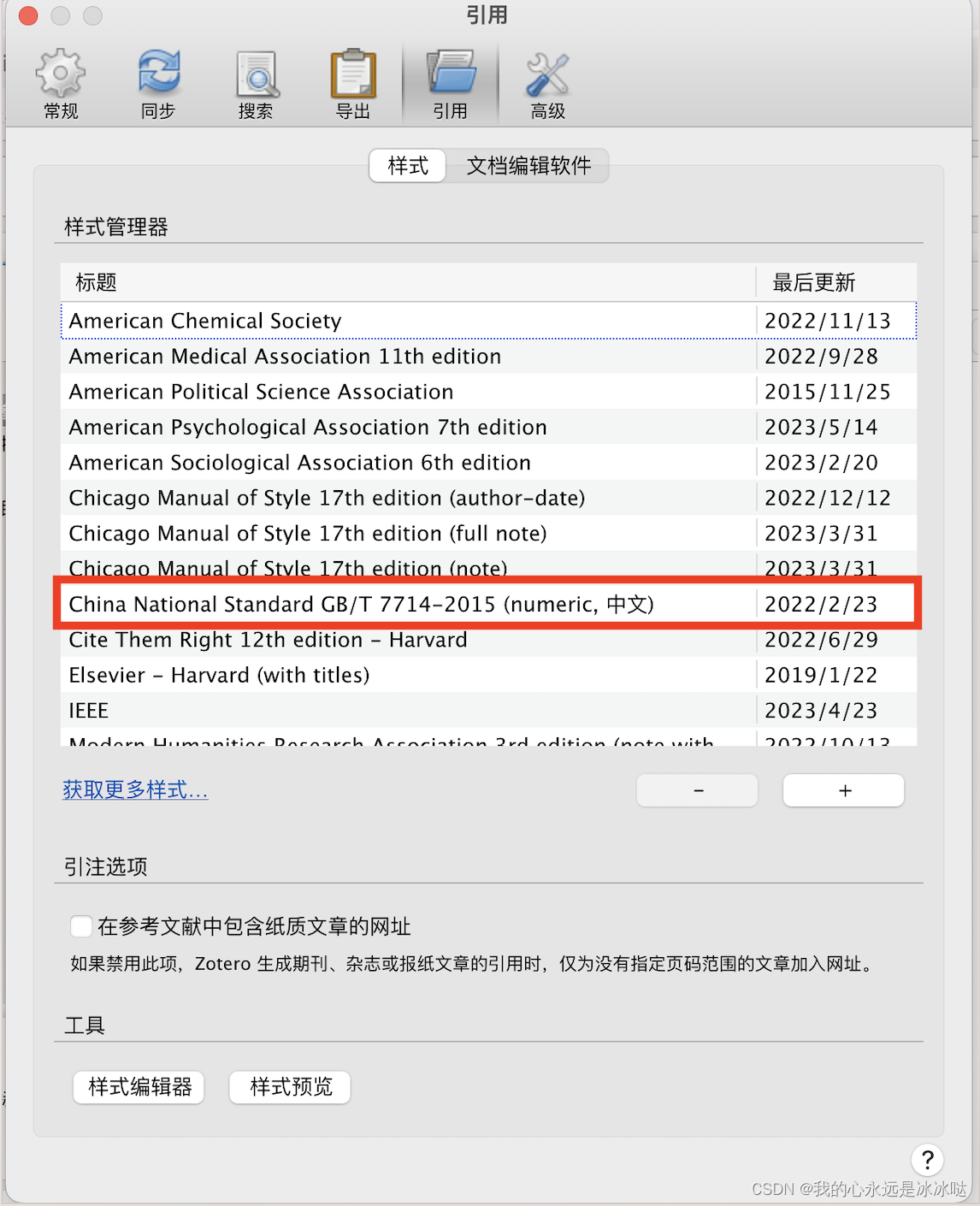Open the 常规 (General) preferences pane
The width and height of the screenshot is (980, 1206).
61,84
